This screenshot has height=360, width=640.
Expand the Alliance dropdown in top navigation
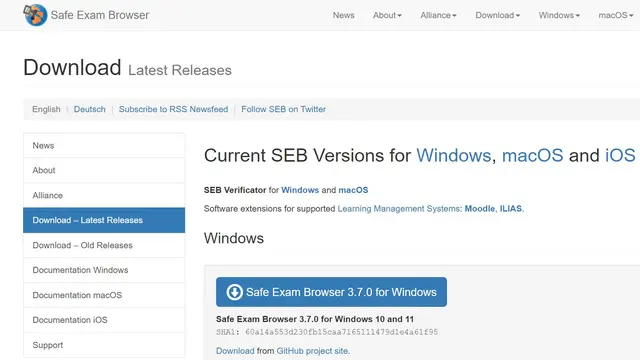[438, 15]
